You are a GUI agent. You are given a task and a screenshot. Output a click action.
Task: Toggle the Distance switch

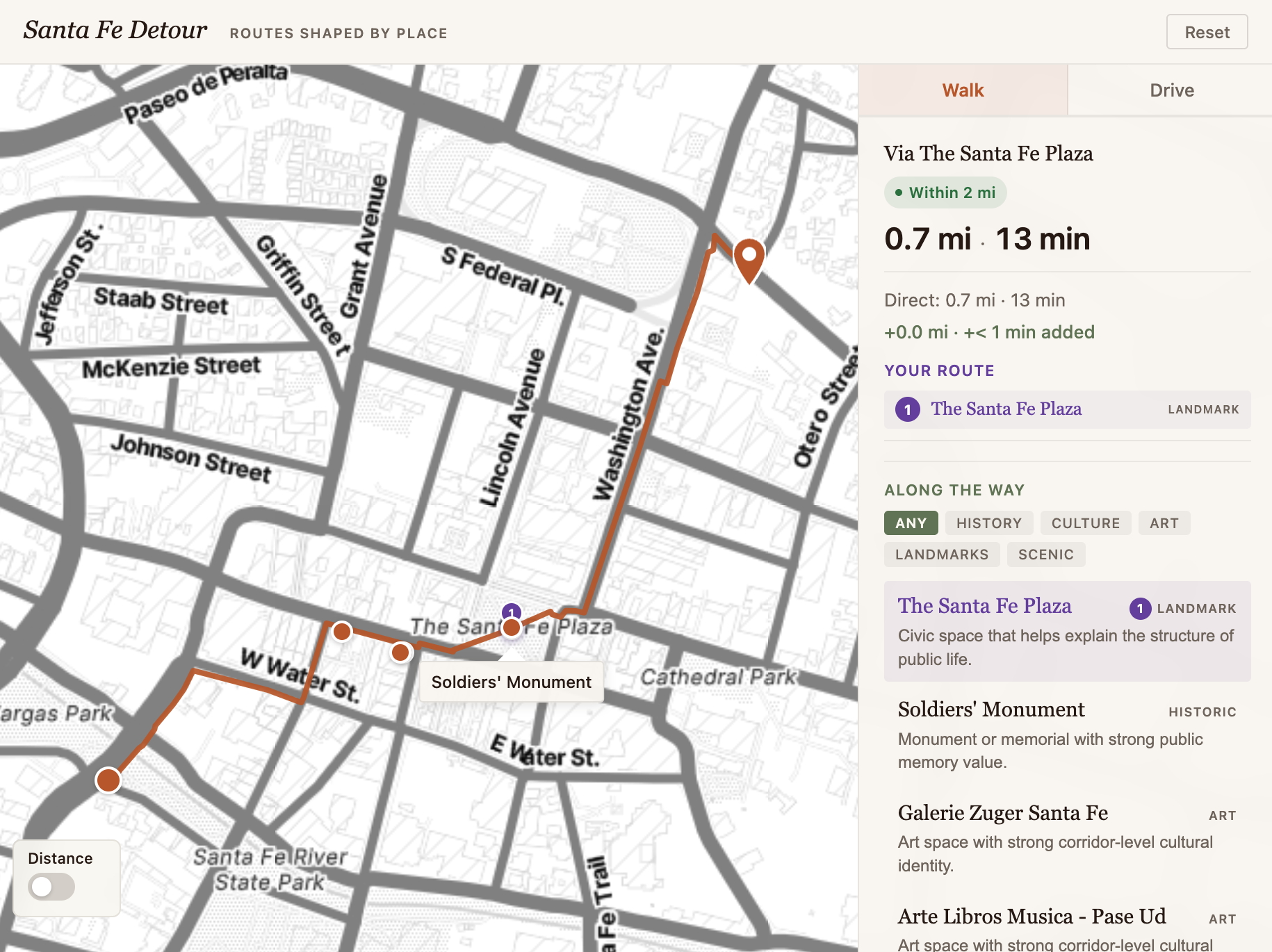(50, 887)
